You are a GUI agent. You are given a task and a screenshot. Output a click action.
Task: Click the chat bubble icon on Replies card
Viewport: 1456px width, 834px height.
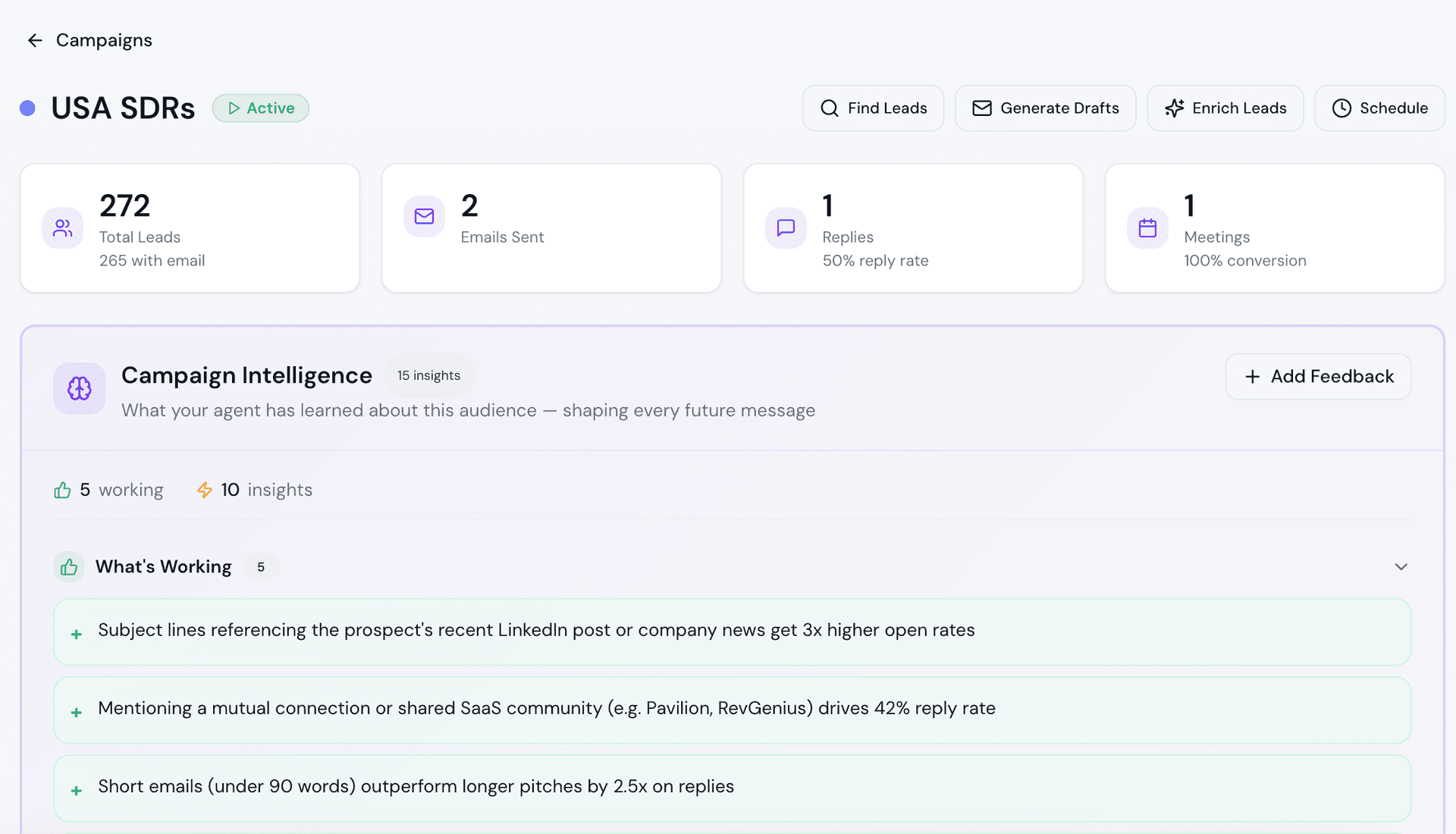[786, 227]
